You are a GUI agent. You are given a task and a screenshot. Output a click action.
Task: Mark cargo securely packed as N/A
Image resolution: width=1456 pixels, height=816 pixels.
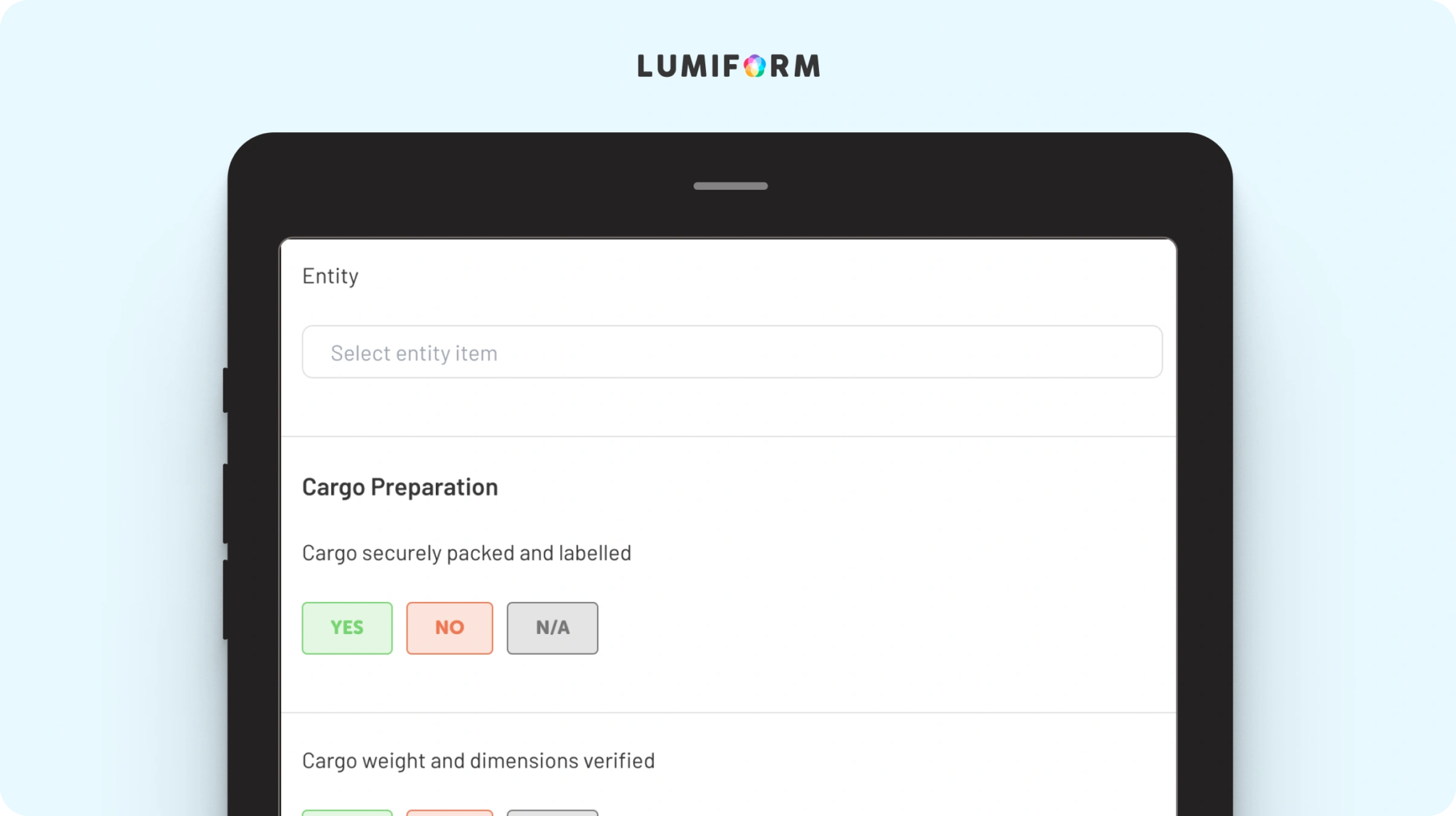tap(552, 628)
